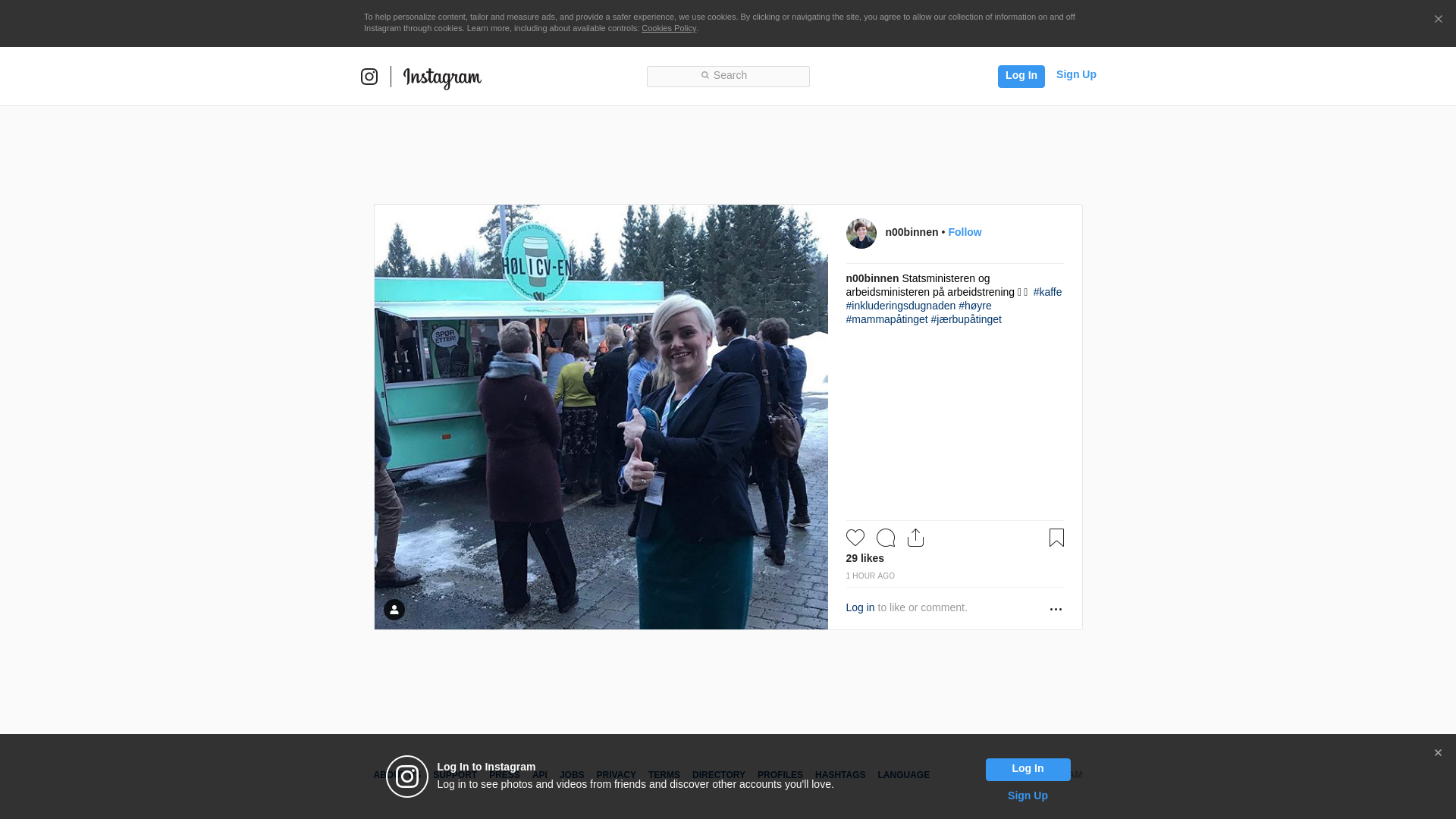Click Log In in bottom banner
Viewport: 1456px width, 819px height.
[x=1028, y=769]
